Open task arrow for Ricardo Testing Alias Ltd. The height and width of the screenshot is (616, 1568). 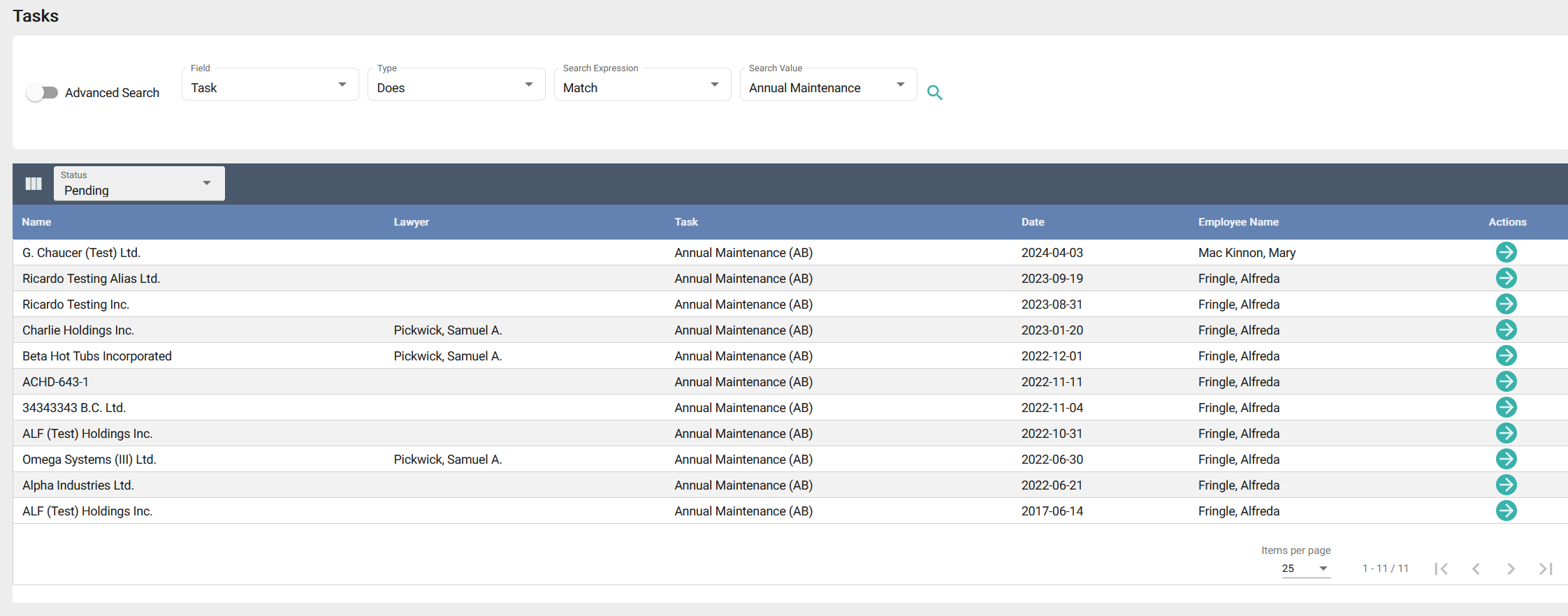click(1507, 278)
